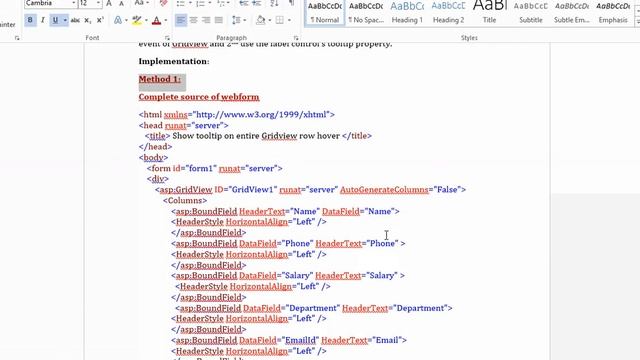Screen dimensions: 640x360
Task: Click the Text Effects icon
Action: (x=118, y=20)
